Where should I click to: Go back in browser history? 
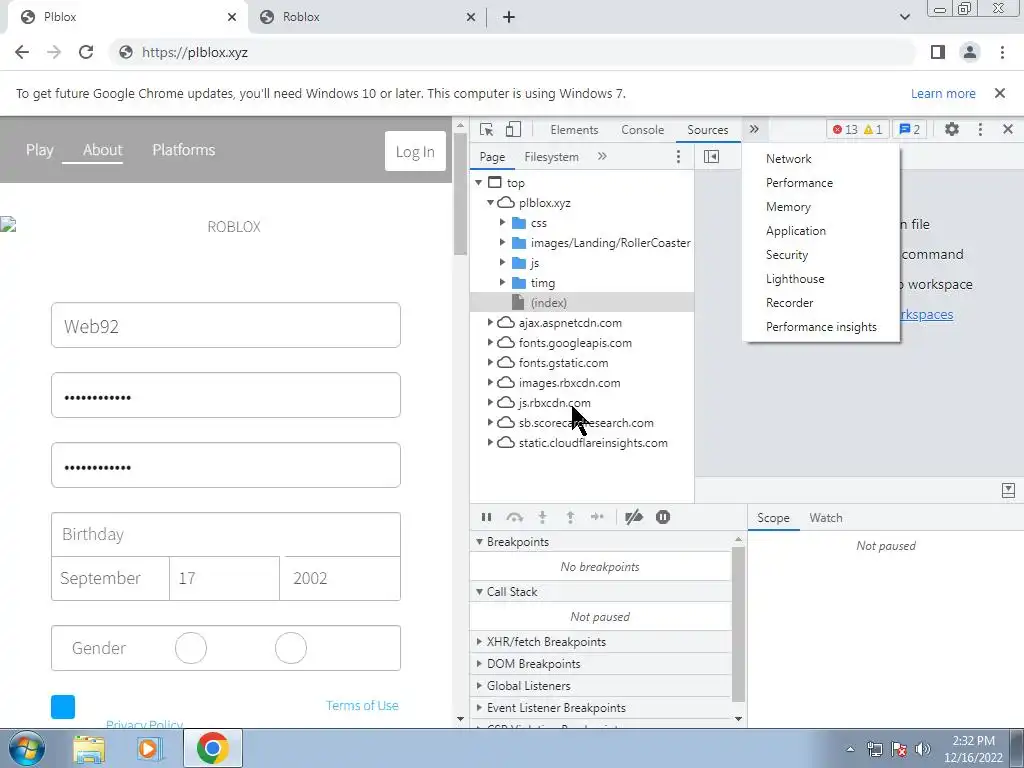[22, 52]
